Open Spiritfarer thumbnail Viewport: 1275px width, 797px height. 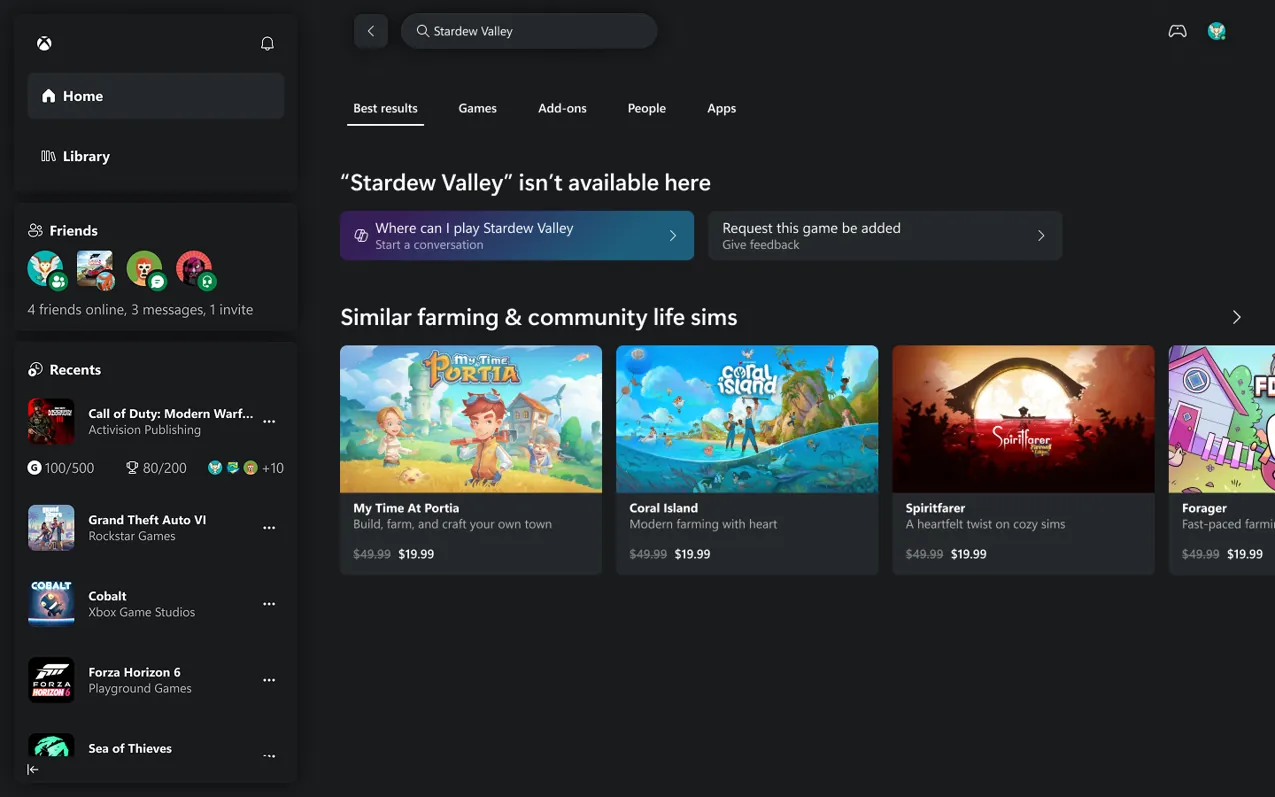click(1023, 419)
